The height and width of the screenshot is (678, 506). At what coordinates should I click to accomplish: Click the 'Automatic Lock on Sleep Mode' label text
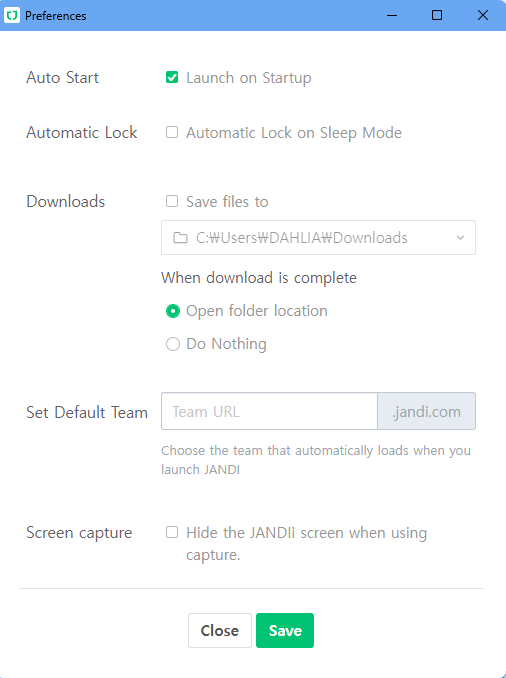(x=294, y=133)
